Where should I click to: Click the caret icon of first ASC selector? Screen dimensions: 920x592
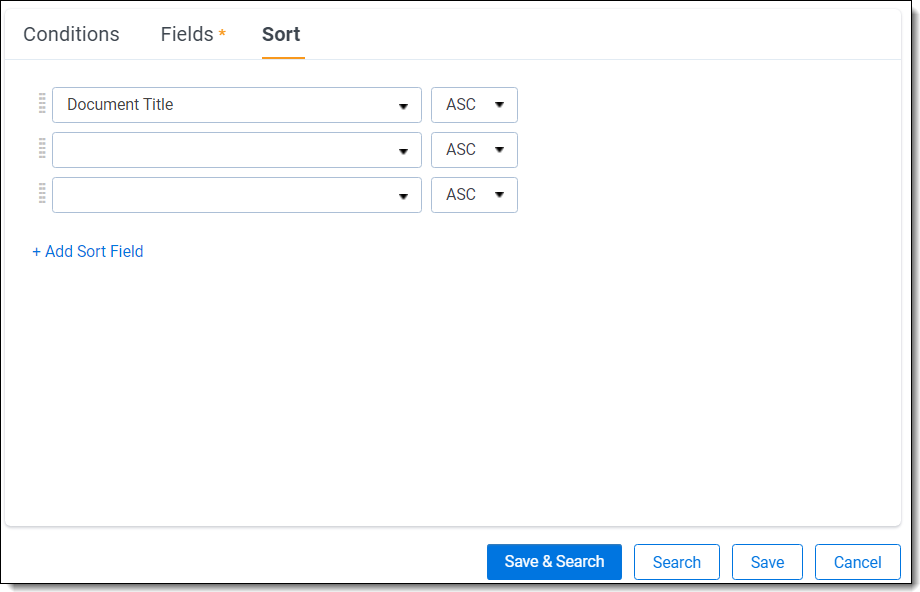pyautogui.click(x=499, y=105)
